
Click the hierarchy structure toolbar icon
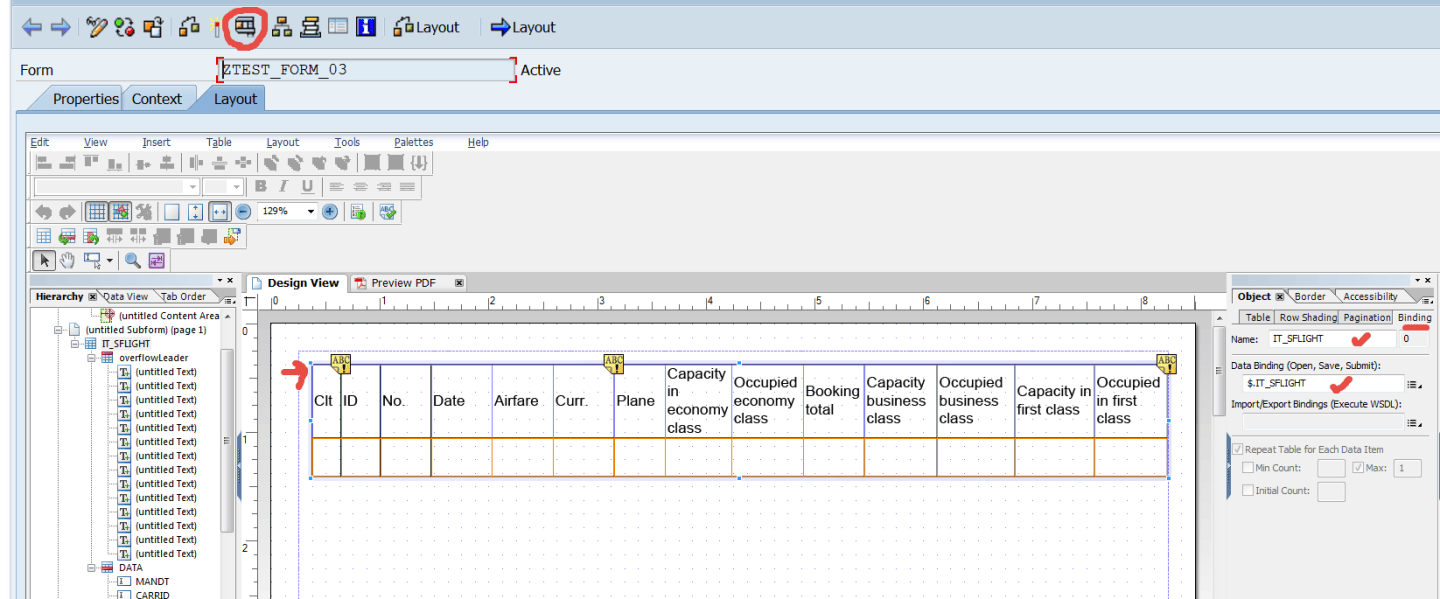click(x=283, y=27)
